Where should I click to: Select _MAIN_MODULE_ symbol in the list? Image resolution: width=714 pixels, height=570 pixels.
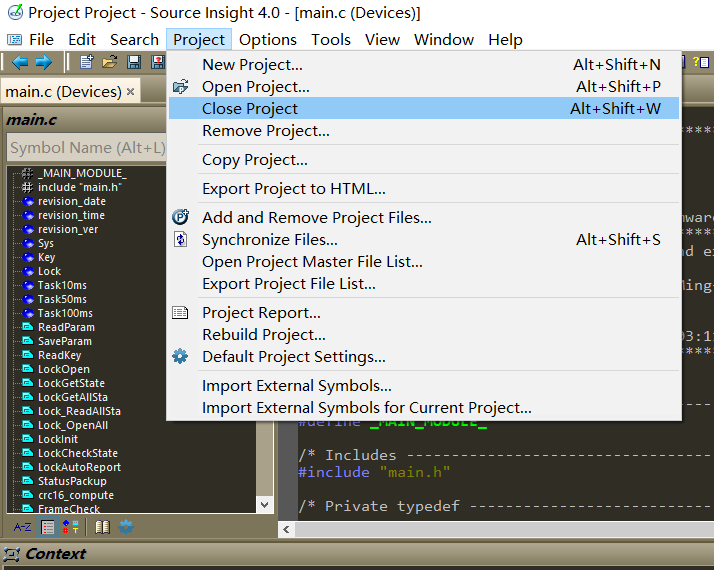pyautogui.click(x=82, y=173)
